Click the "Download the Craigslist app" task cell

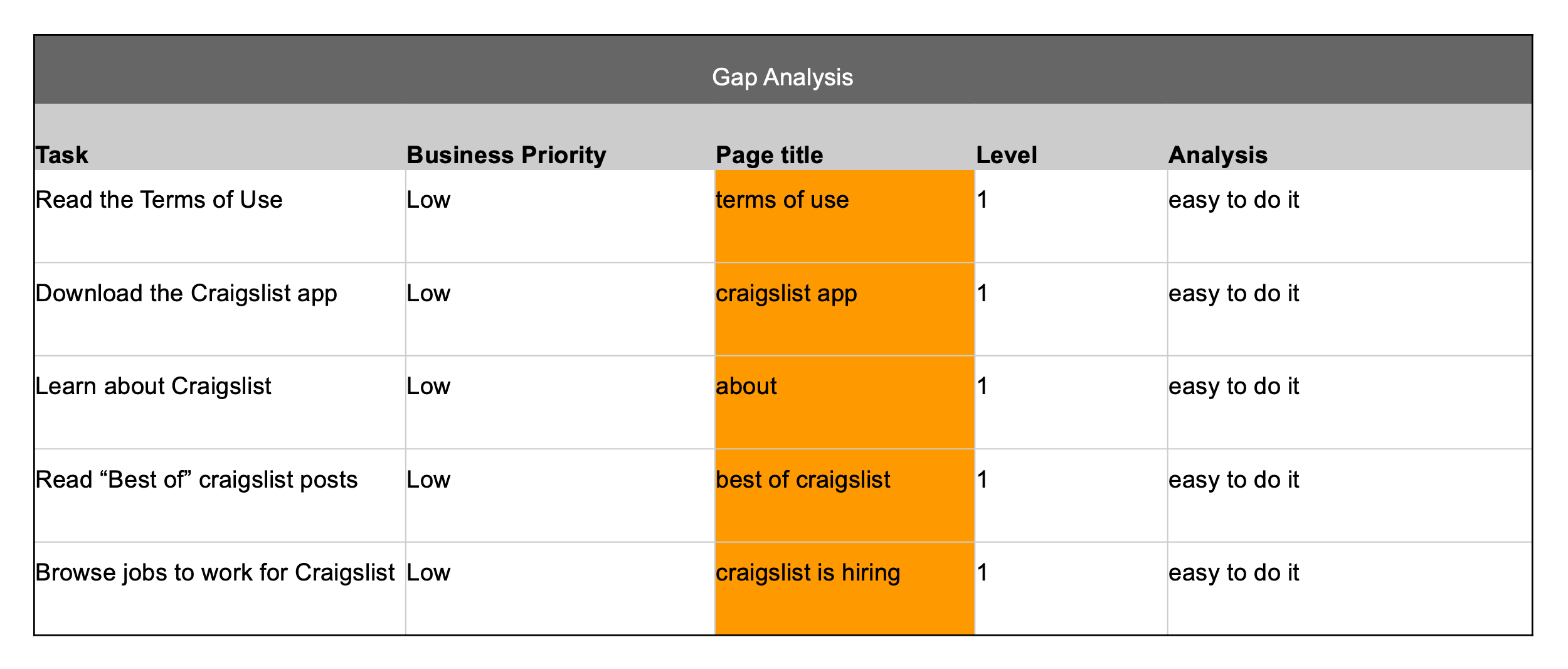[186, 294]
